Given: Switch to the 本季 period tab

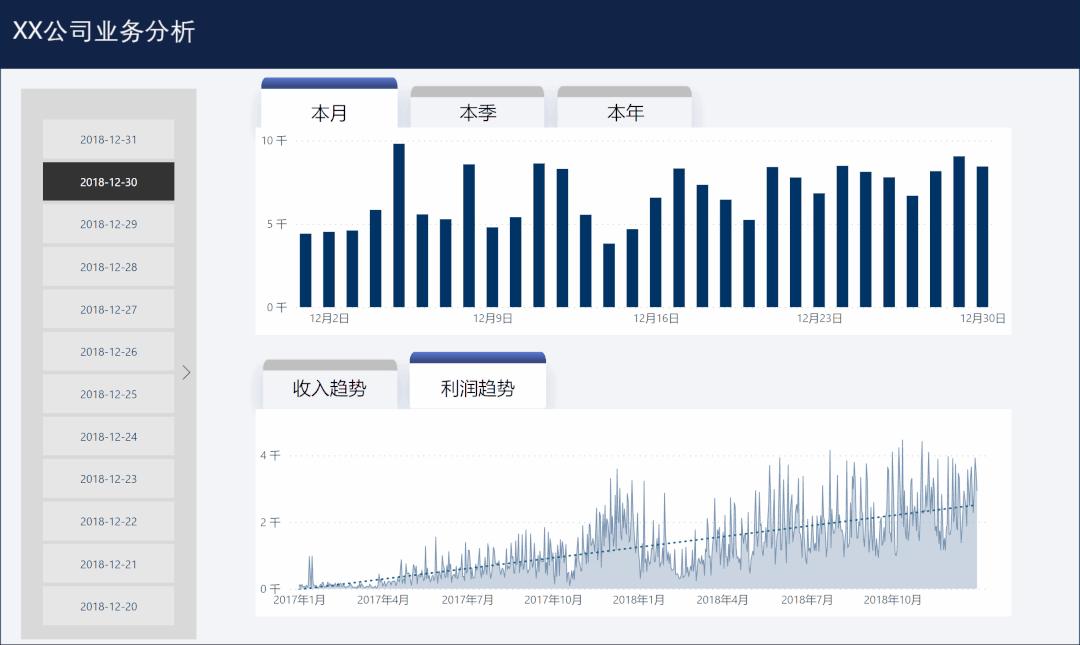Looking at the screenshot, I should (x=477, y=113).
